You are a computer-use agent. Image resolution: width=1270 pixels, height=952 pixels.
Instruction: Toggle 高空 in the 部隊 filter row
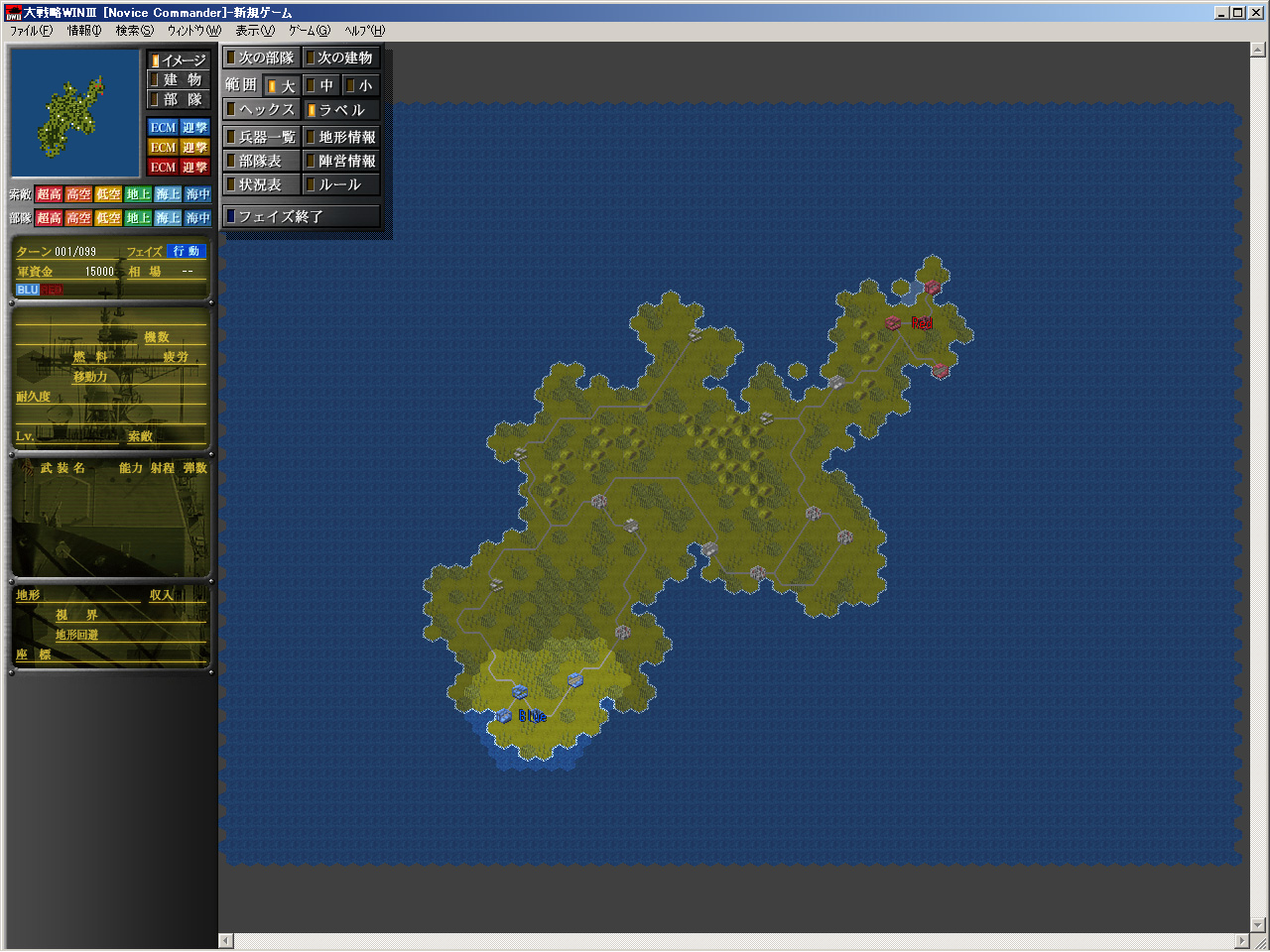pyautogui.click(x=78, y=218)
